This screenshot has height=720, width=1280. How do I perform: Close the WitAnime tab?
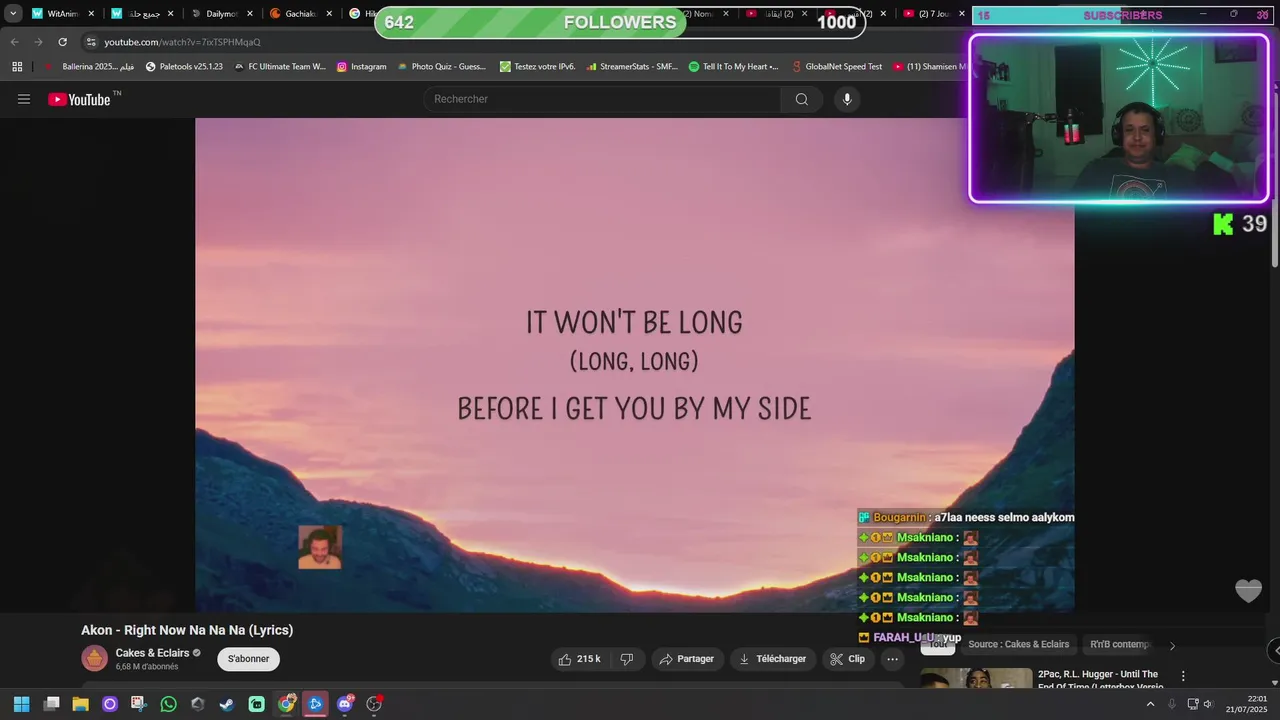[91, 14]
